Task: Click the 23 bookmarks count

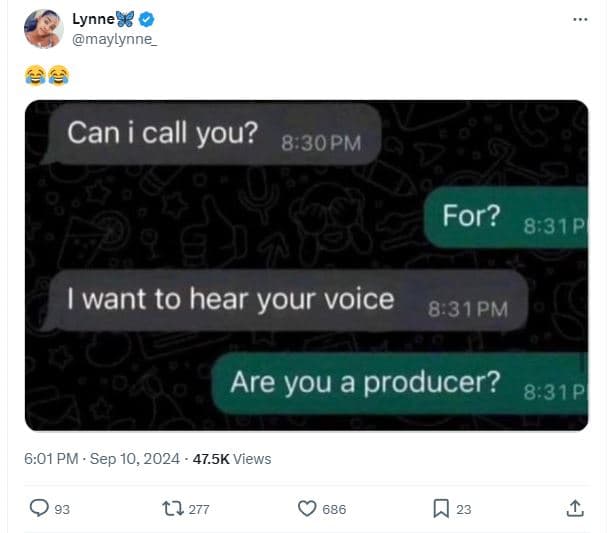Action: click(x=463, y=509)
